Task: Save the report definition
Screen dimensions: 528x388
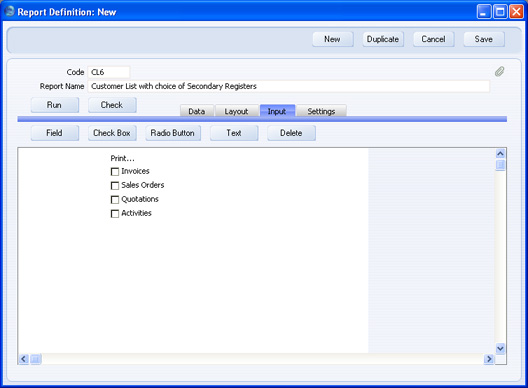Action: (484, 39)
